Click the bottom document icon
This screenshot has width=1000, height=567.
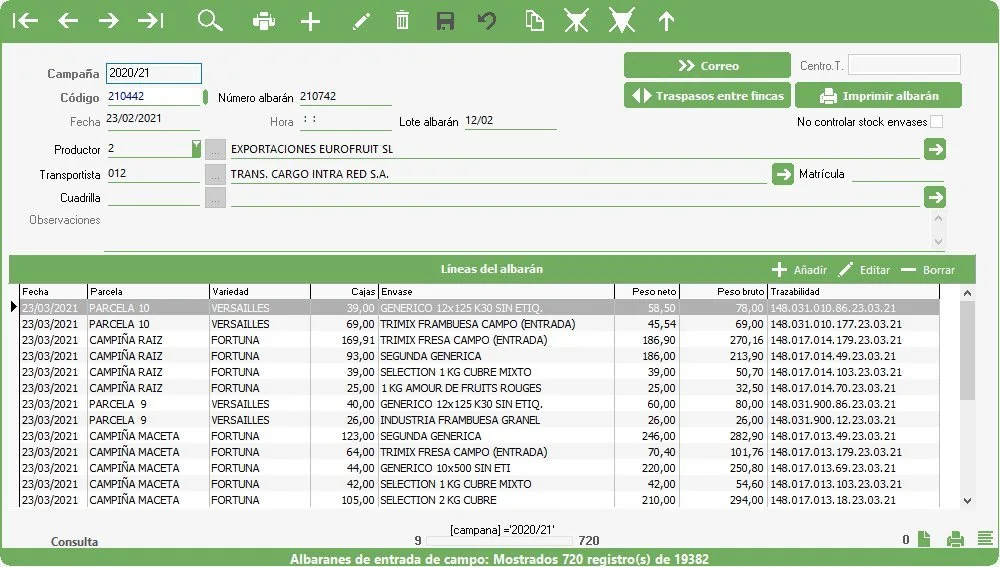[924, 539]
